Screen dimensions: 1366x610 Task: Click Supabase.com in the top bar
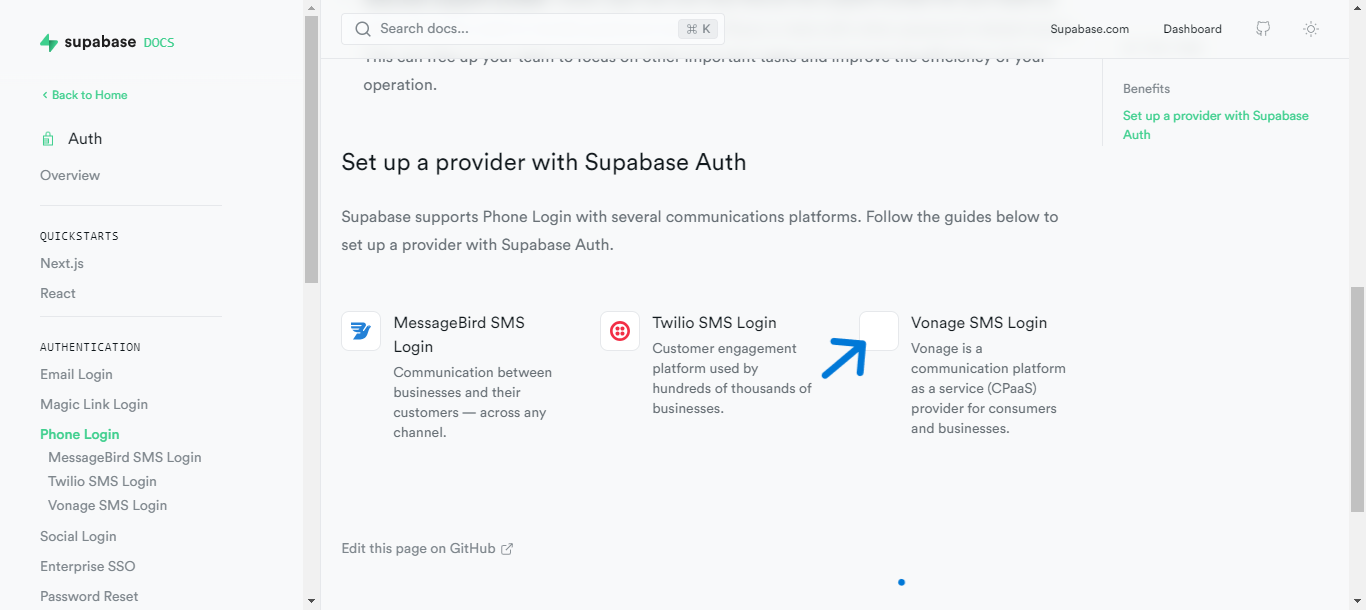click(1089, 29)
